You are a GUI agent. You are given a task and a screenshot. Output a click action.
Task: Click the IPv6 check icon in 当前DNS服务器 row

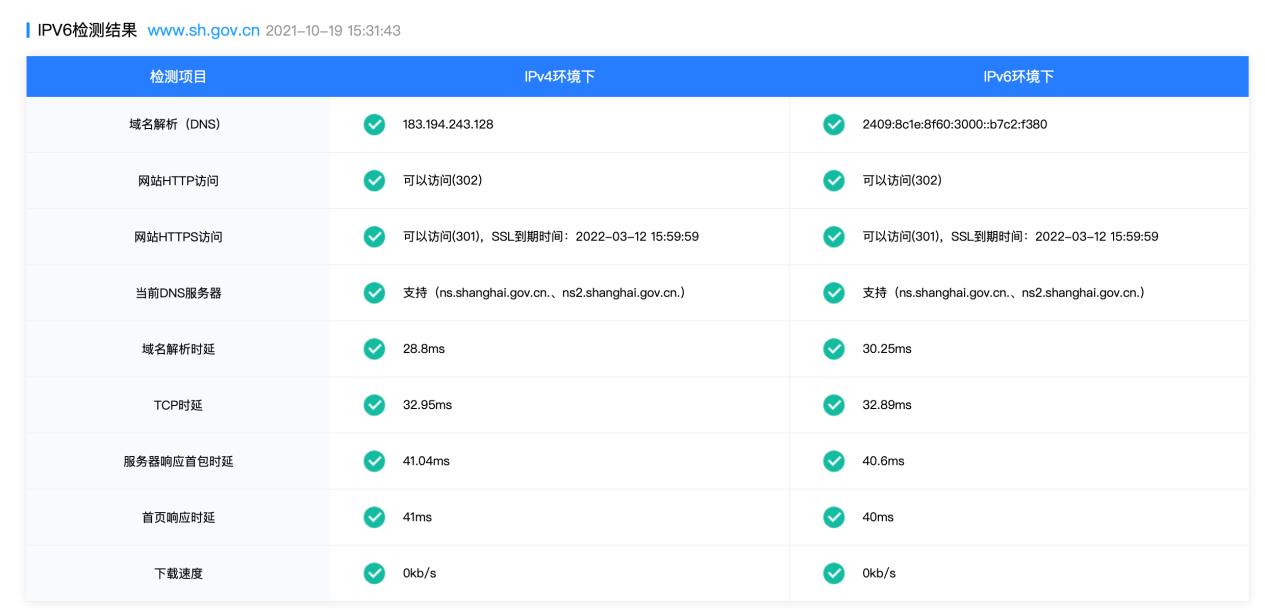pos(833,293)
